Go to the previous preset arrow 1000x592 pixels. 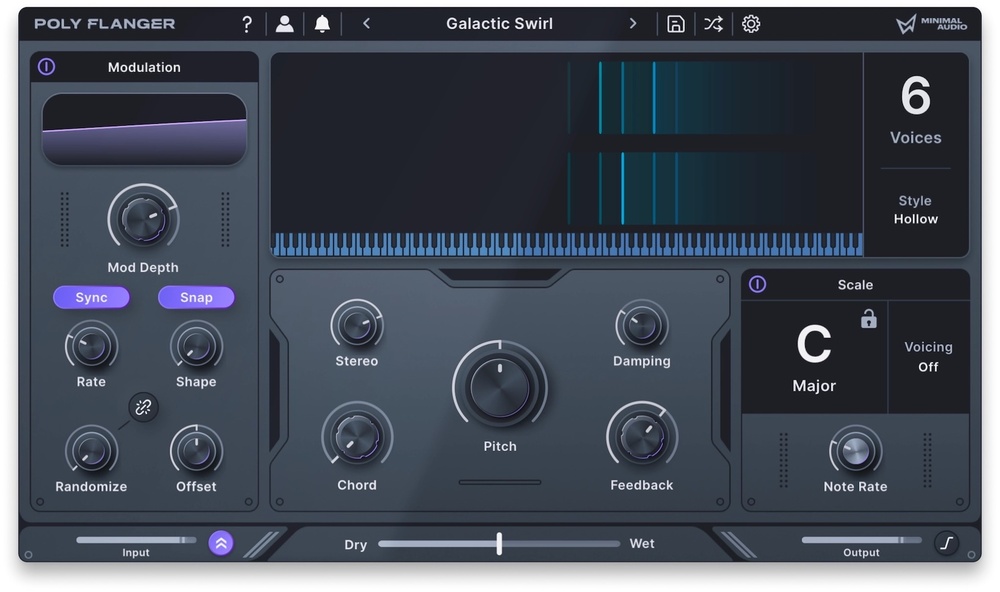tap(366, 24)
